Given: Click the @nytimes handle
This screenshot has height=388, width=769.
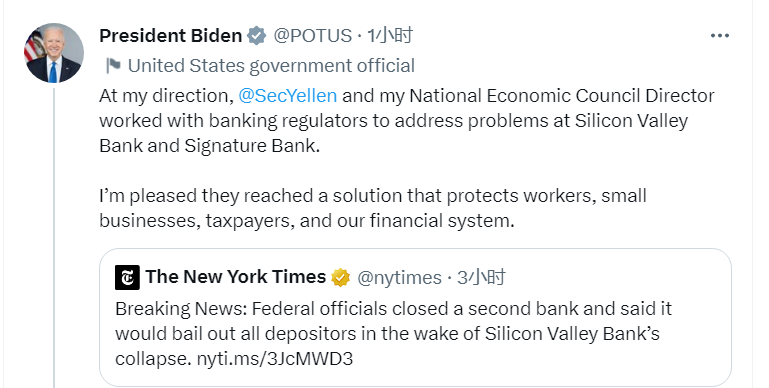Looking at the screenshot, I should pyautogui.click(x=399, y=278).
